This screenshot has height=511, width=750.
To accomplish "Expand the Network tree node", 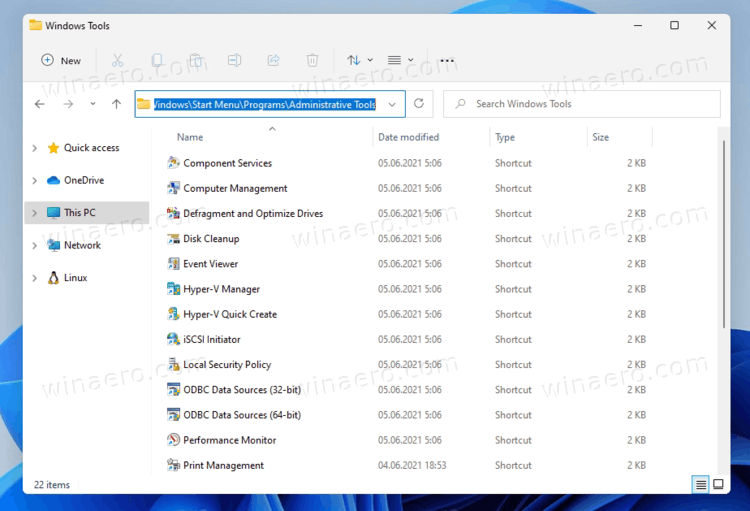I will (x=34, y=245).
